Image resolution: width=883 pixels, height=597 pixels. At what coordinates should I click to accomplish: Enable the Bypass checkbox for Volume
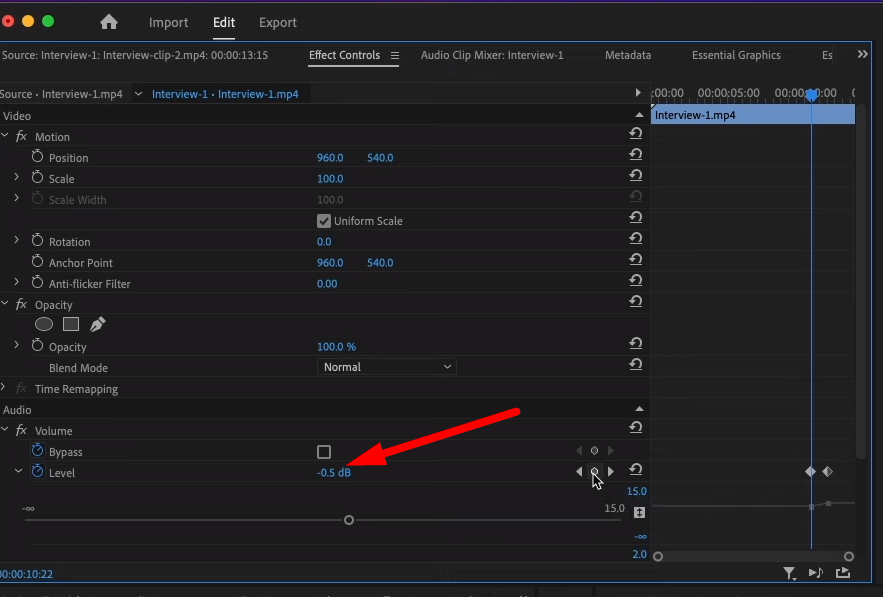coord(323,451)
